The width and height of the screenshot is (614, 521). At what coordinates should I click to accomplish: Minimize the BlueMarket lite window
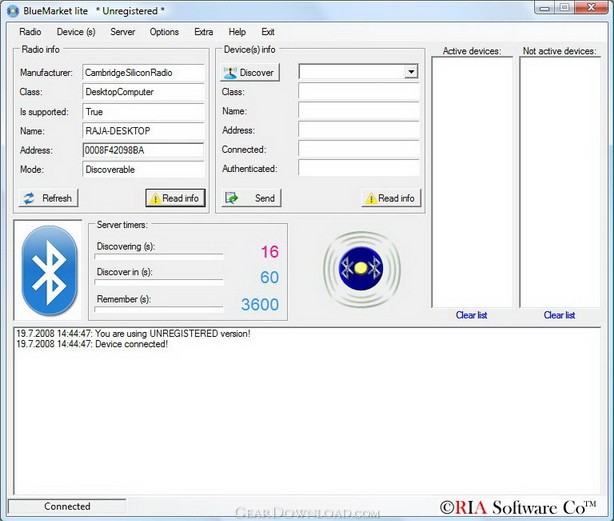coord(545,8)
